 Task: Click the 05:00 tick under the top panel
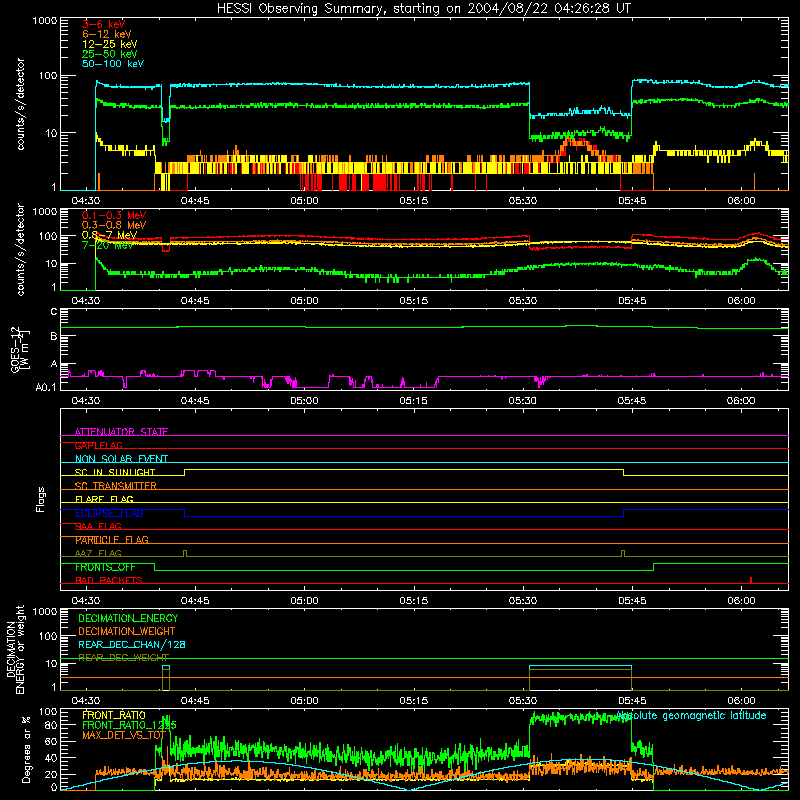(x=304, y=201)
